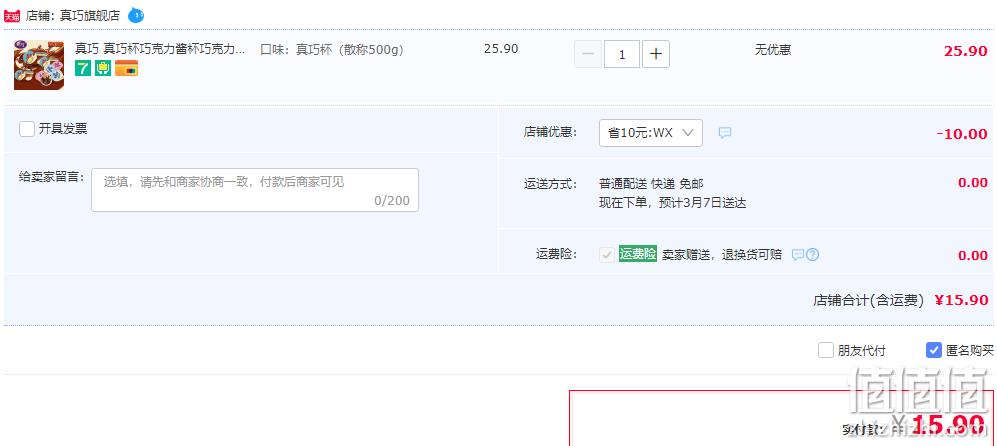Click 普通配送 快递 免邮 text
This screenshot has width=997, height=446.
pyautogui.click(x=651, y=184)
